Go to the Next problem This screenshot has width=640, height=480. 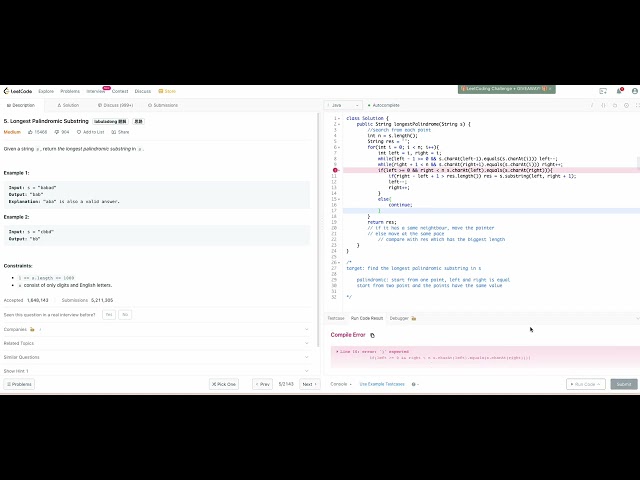310,384
